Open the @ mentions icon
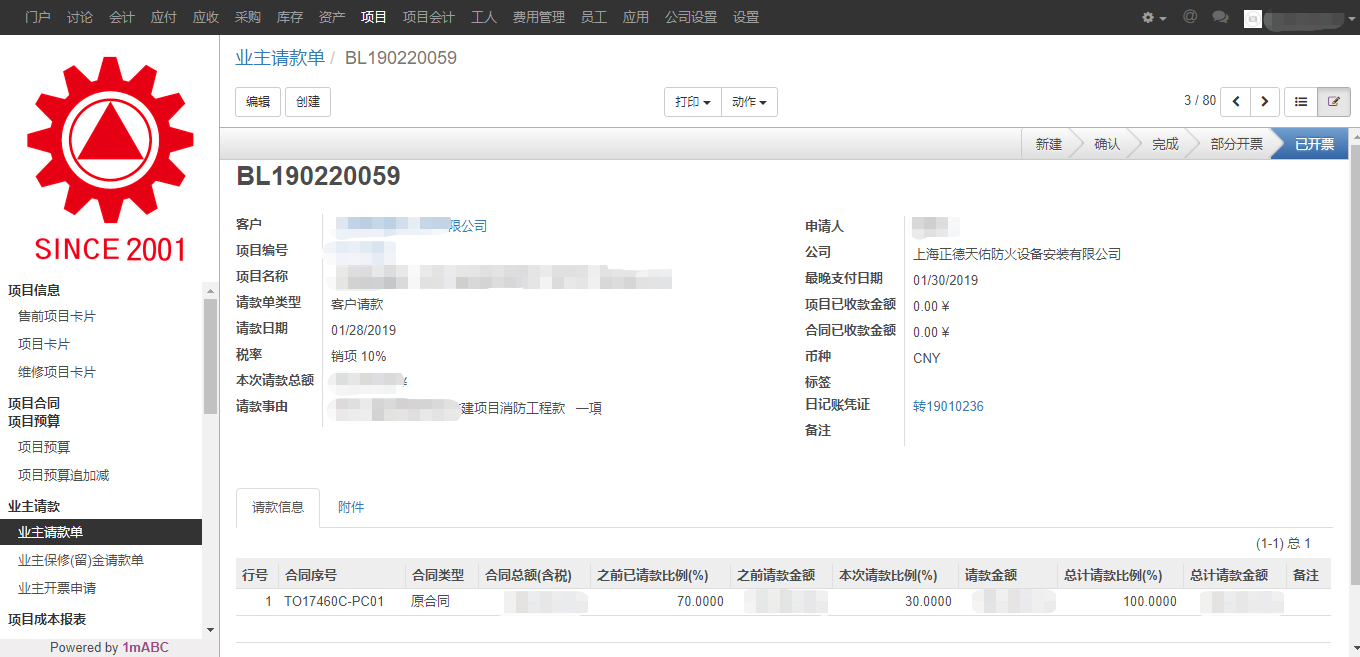 point(1190,17)
